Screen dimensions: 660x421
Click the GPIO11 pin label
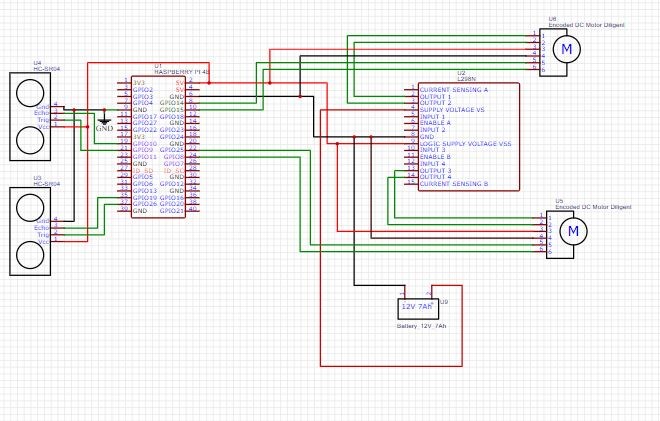[x=145, y=157]
